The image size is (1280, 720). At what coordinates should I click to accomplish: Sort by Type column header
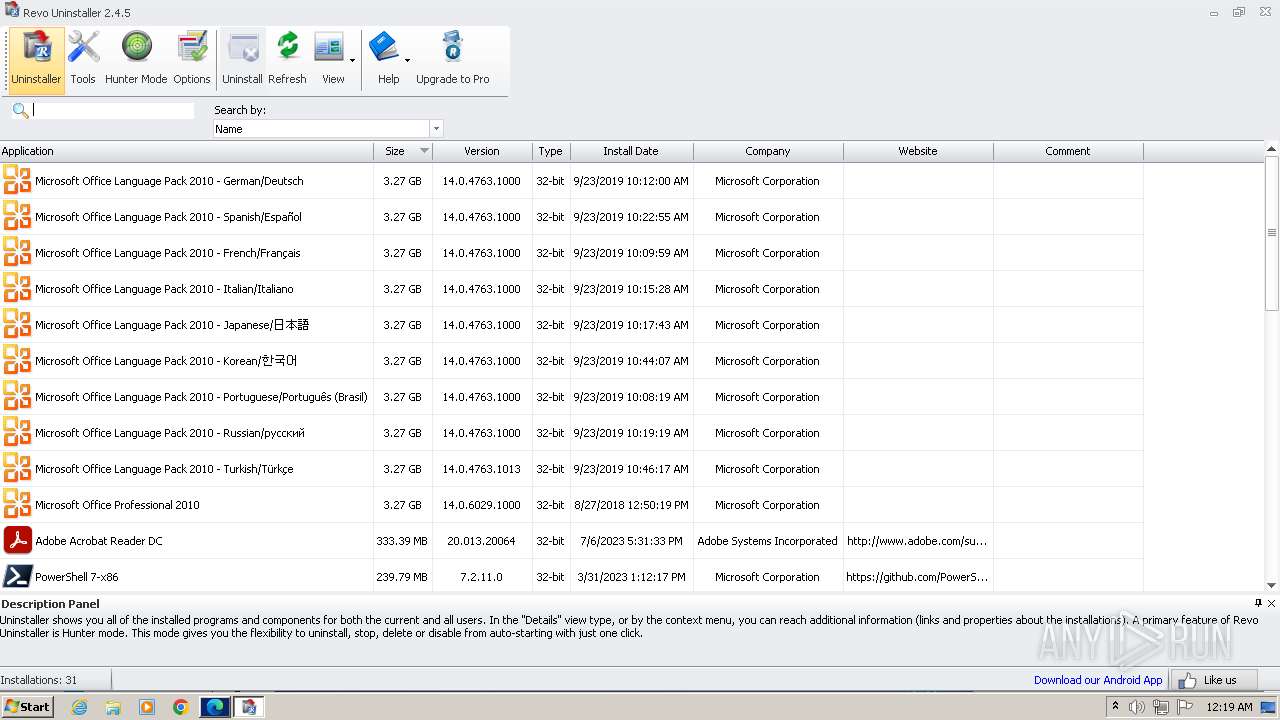pyautogui.click(x=551, y=151)
